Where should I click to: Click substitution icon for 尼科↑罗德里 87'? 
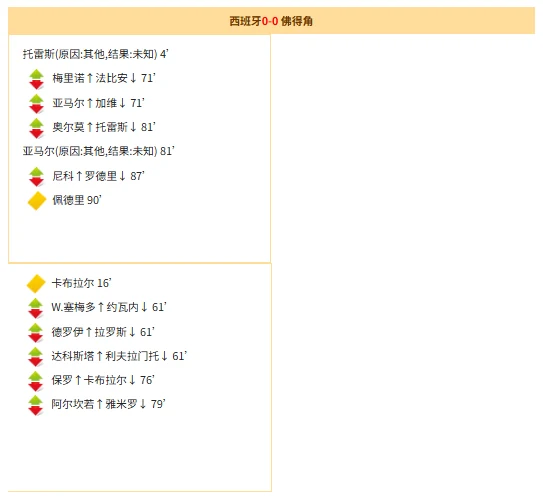coord(36,177)
